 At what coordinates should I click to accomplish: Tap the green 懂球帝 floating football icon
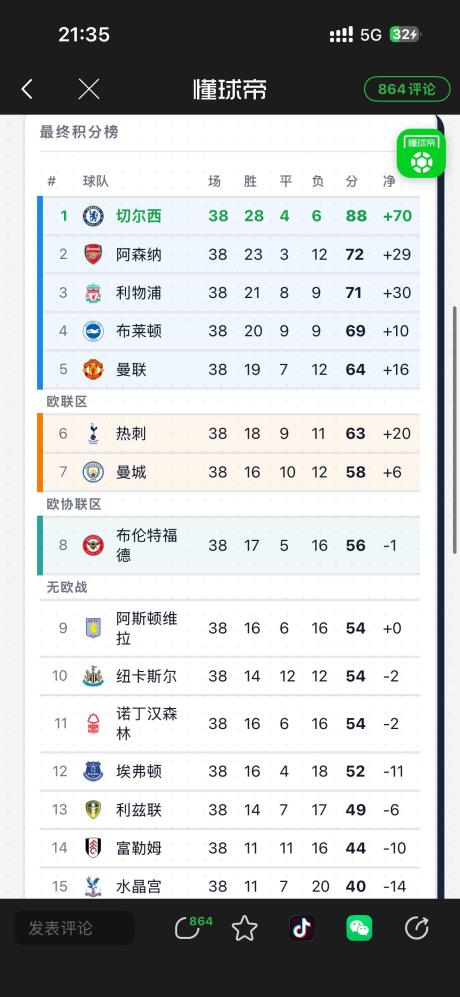coord(421,153)
